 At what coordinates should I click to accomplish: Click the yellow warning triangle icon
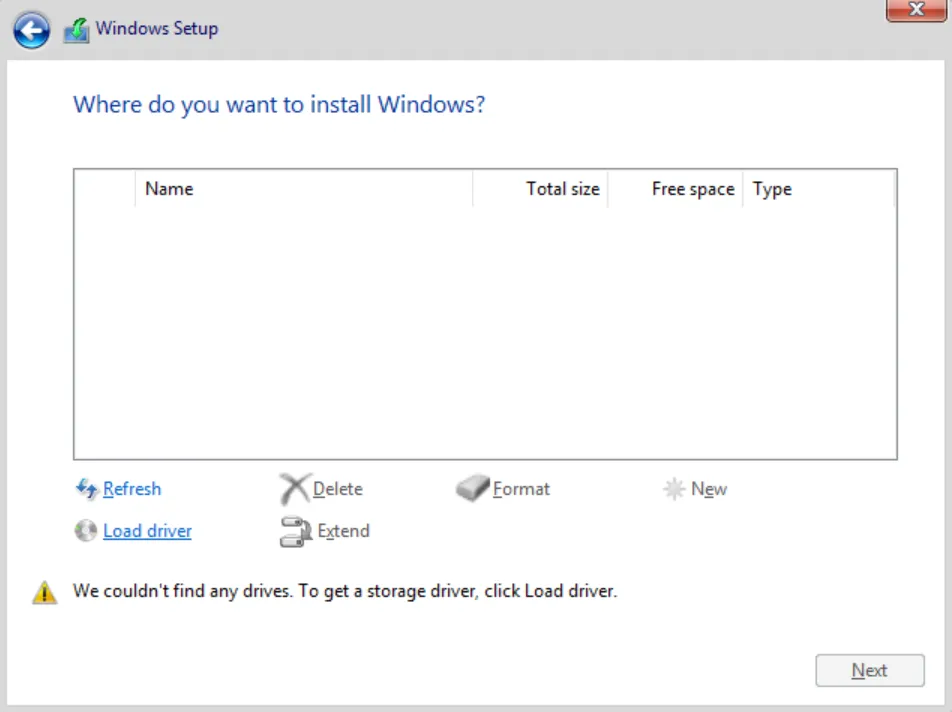44,591
